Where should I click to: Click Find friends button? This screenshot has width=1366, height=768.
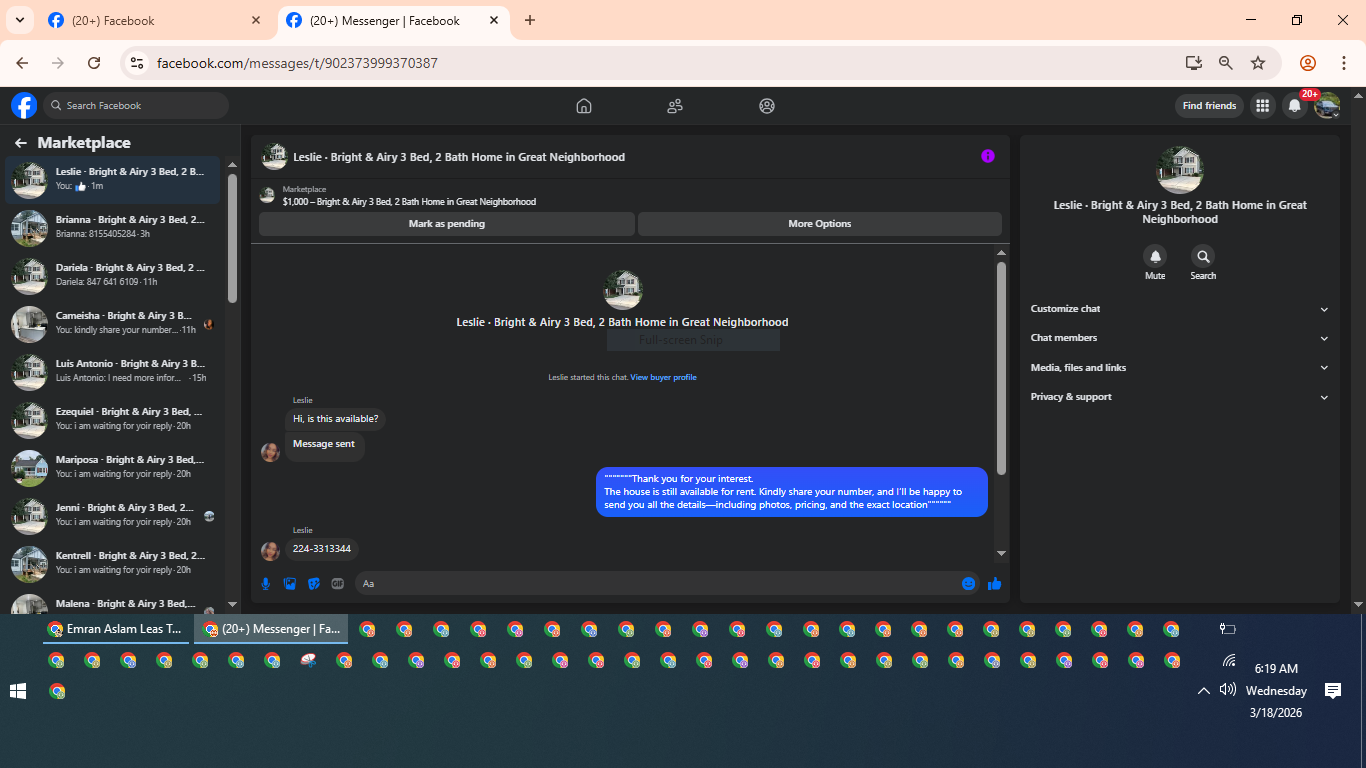[x=1209, y=106]
